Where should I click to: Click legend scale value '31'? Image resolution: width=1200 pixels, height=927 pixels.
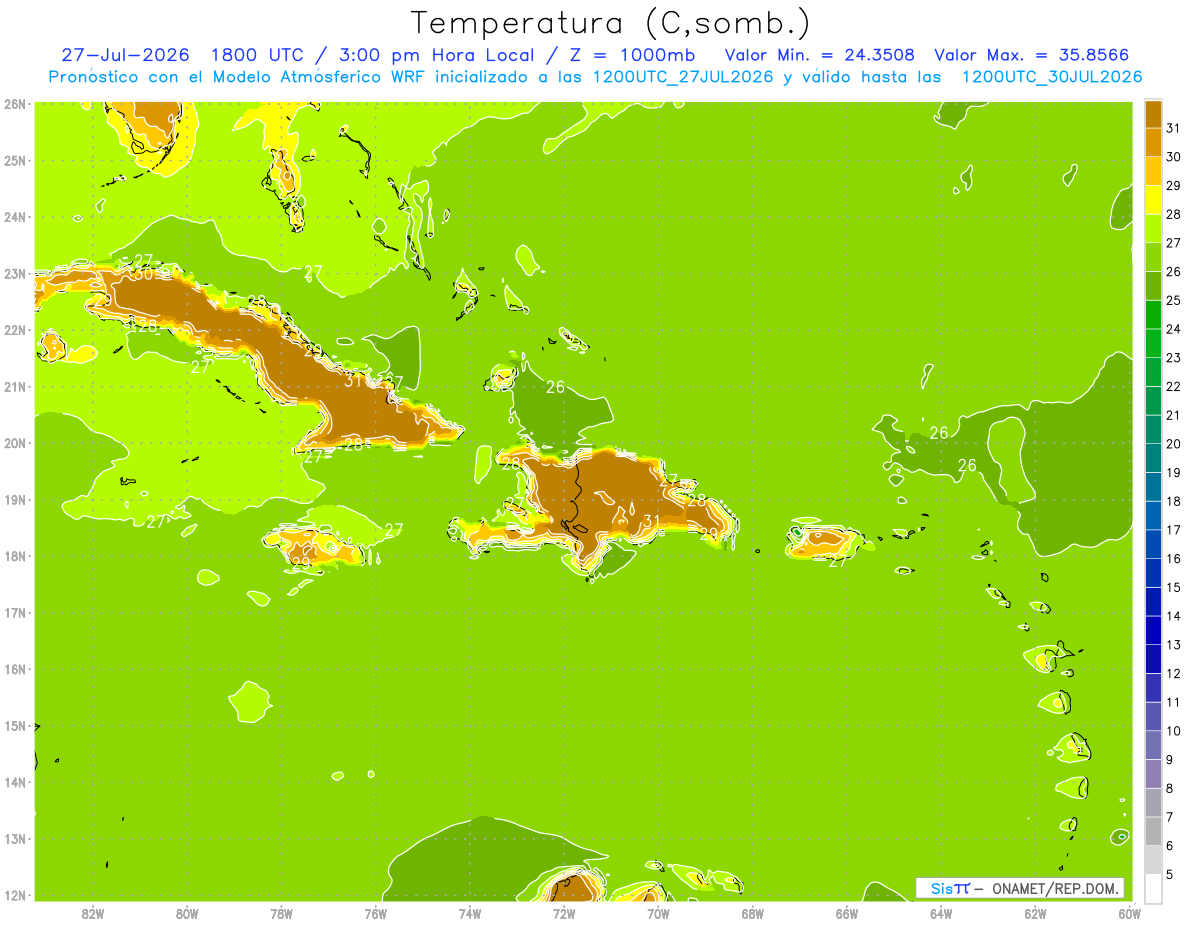[x=1173, y=128]
